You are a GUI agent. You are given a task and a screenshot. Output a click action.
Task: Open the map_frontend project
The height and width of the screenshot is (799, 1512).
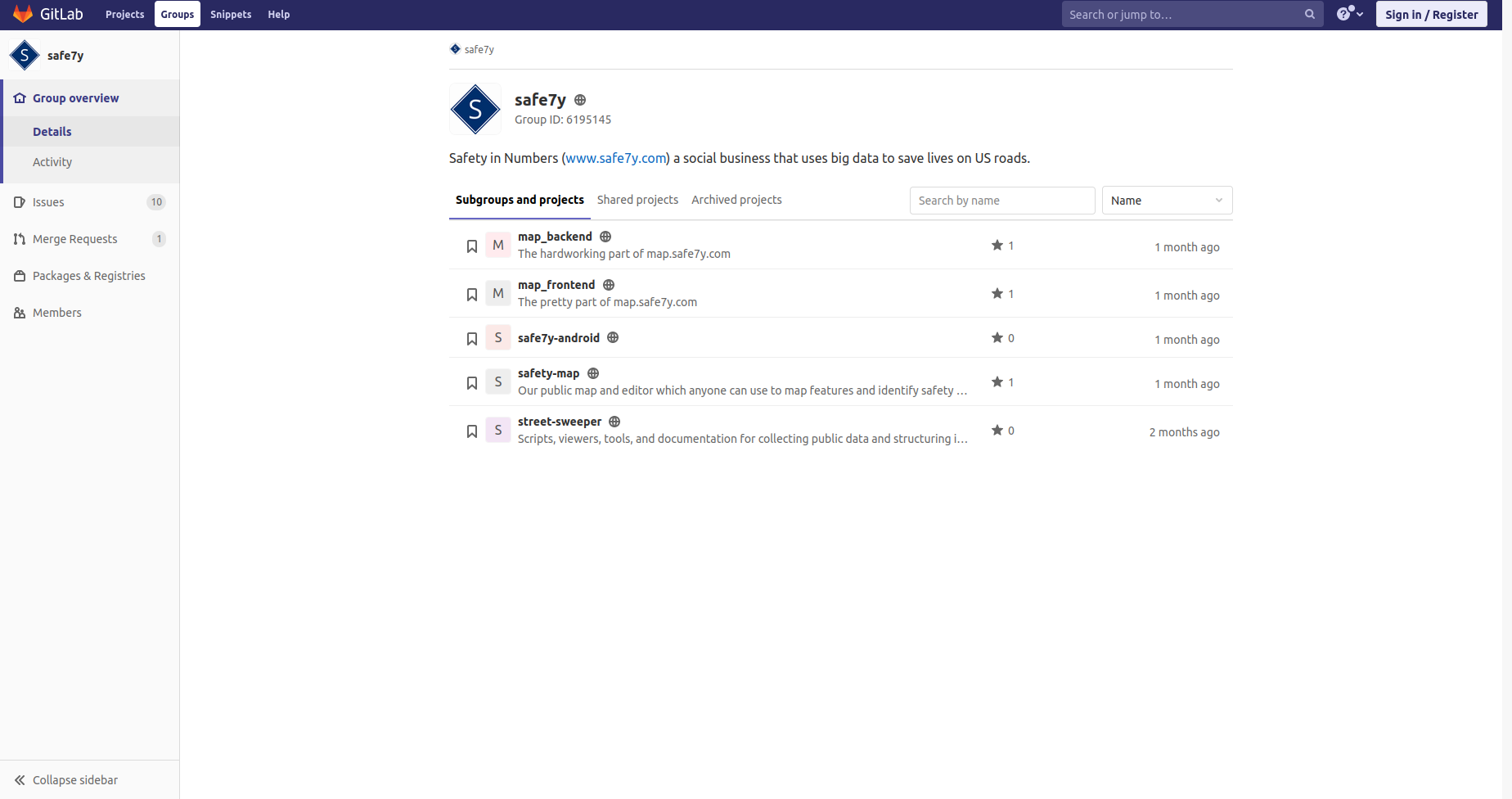[x=556, y=285]
